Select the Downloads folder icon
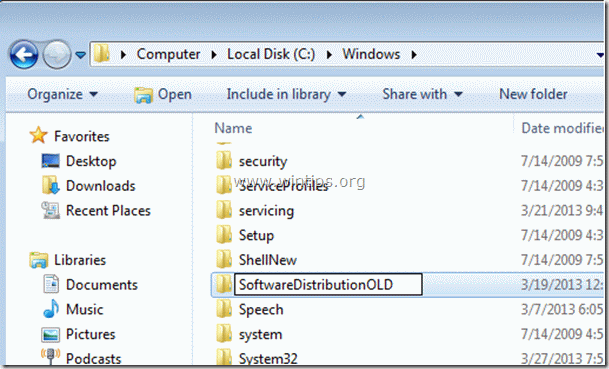 point(50,186)
